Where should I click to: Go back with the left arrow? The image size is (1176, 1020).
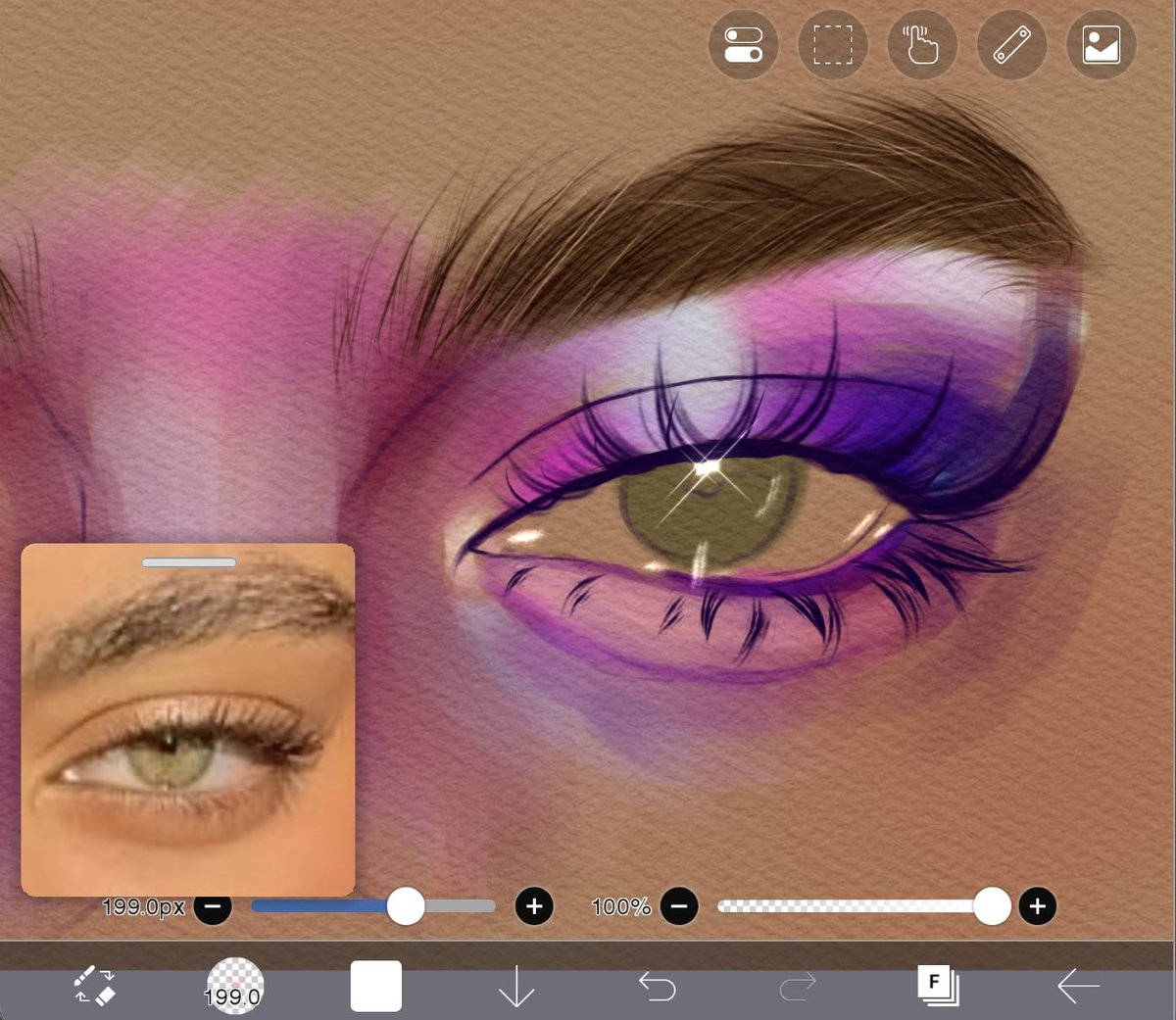pyautogui.click(x=1078, y=986)
